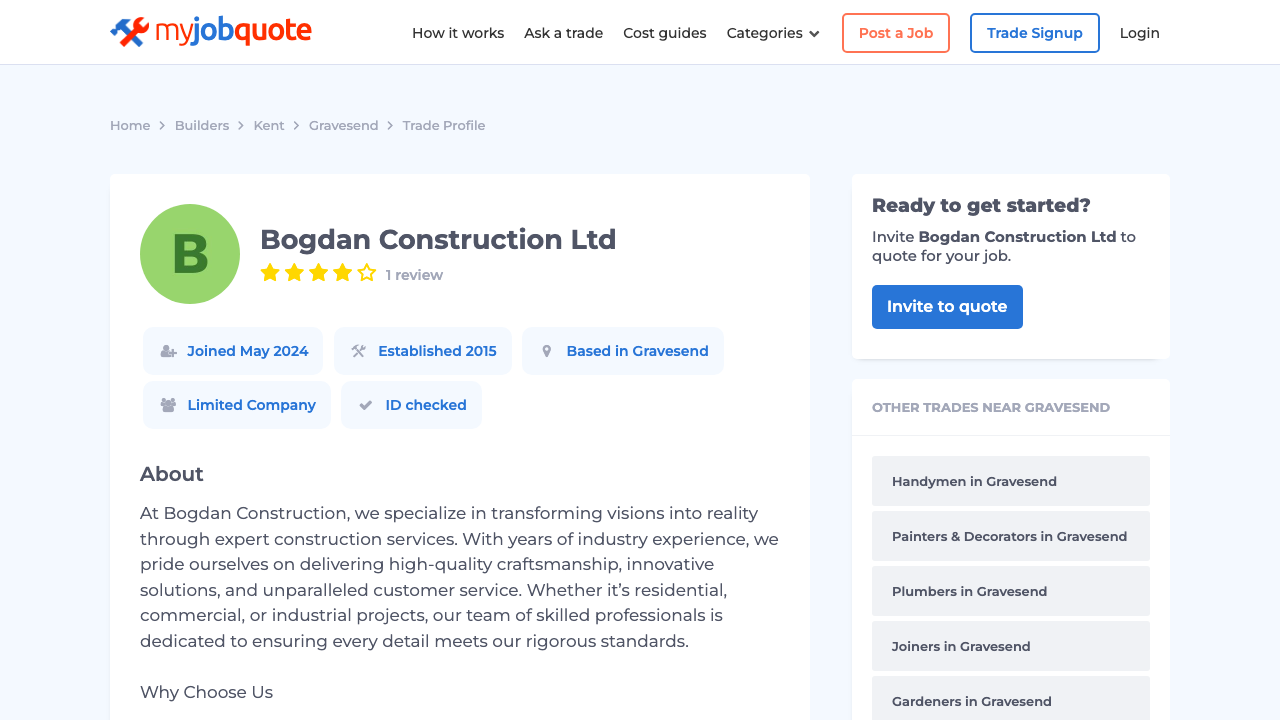1280x720 pixels.
Task: Click the first gold rating star
Action: click(x=268, y=271)
